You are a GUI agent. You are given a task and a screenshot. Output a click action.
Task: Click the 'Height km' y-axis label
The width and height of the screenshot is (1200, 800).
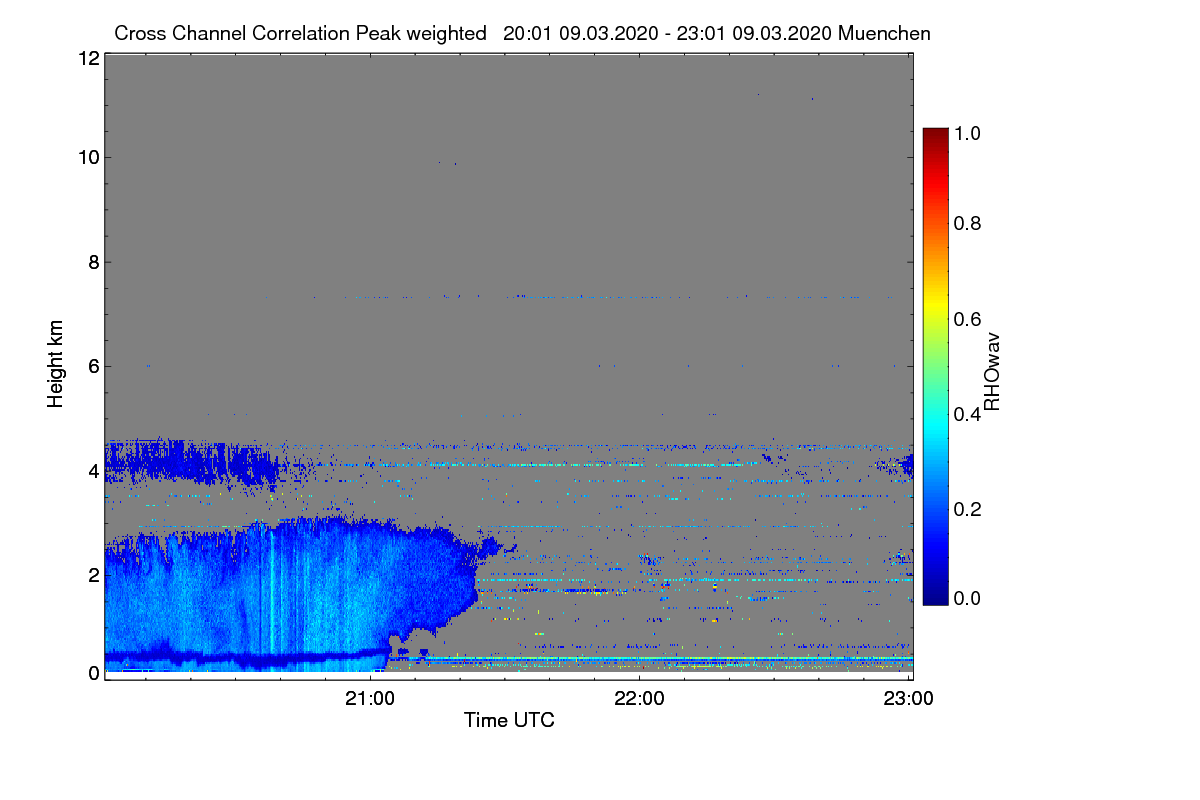(55, 363)
